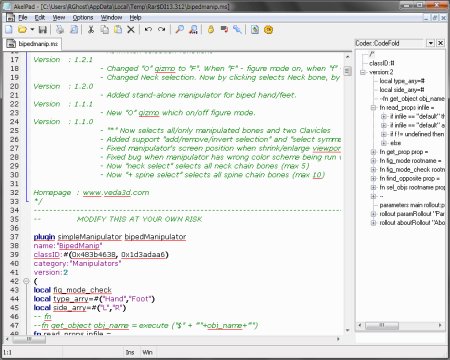Image resolution: width=450 pixels, height=360 pixels.
Task: Select classID:# in CodeFold tree
Action: (x=382, y=63)
